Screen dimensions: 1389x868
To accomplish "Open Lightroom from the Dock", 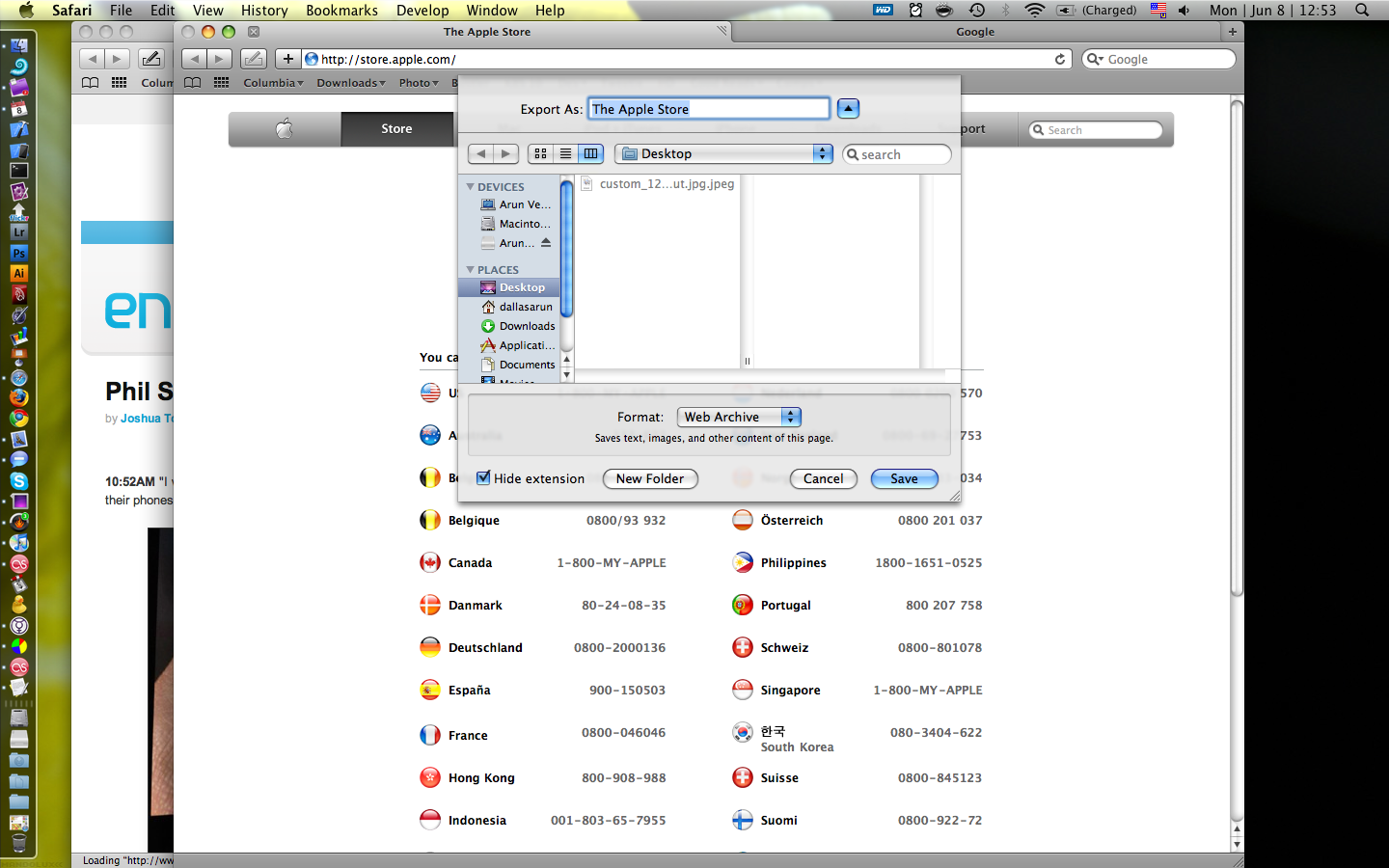I will (18, 232).
